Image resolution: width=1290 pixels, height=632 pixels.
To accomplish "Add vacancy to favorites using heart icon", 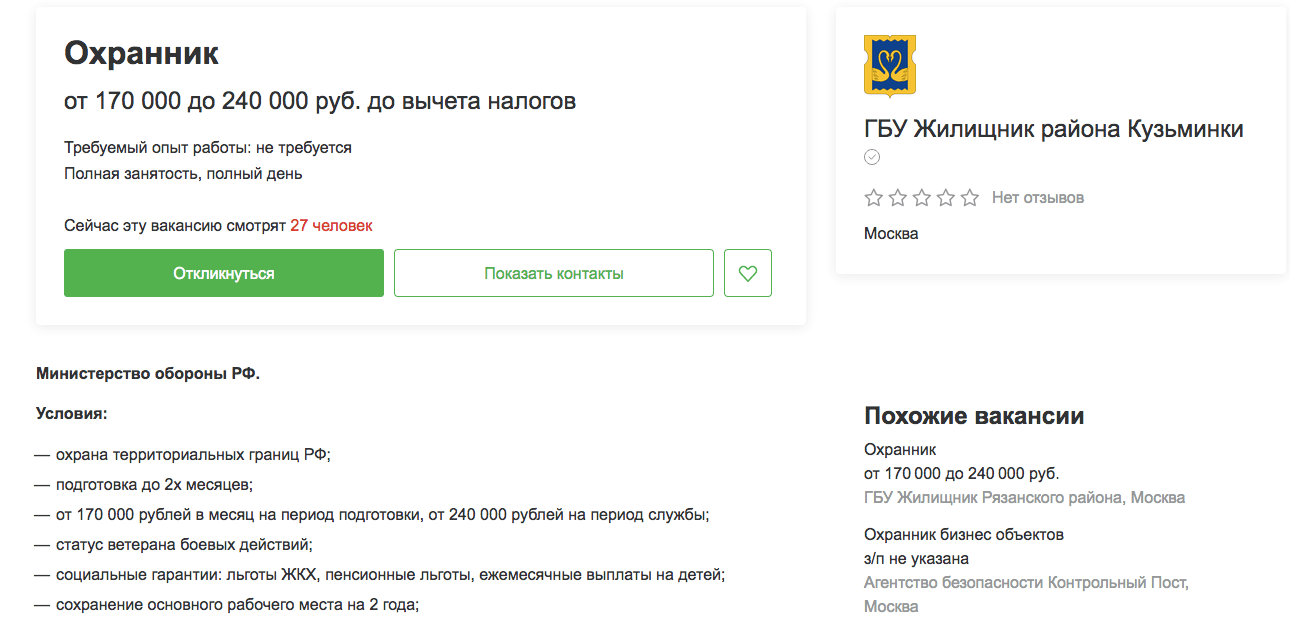I will [x=747, y=272].
